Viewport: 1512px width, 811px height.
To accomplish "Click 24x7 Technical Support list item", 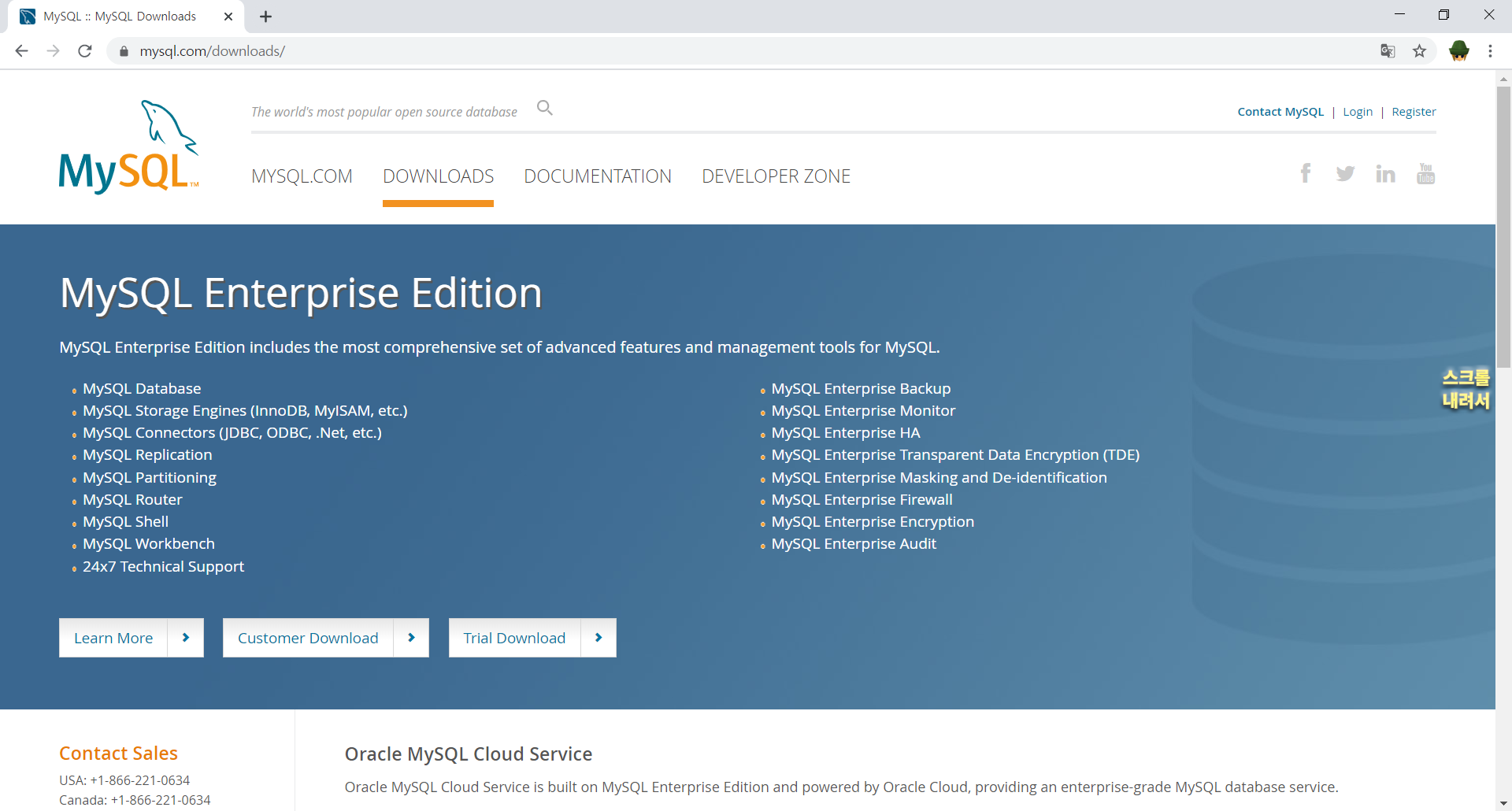I will click(x=163, y=566).
